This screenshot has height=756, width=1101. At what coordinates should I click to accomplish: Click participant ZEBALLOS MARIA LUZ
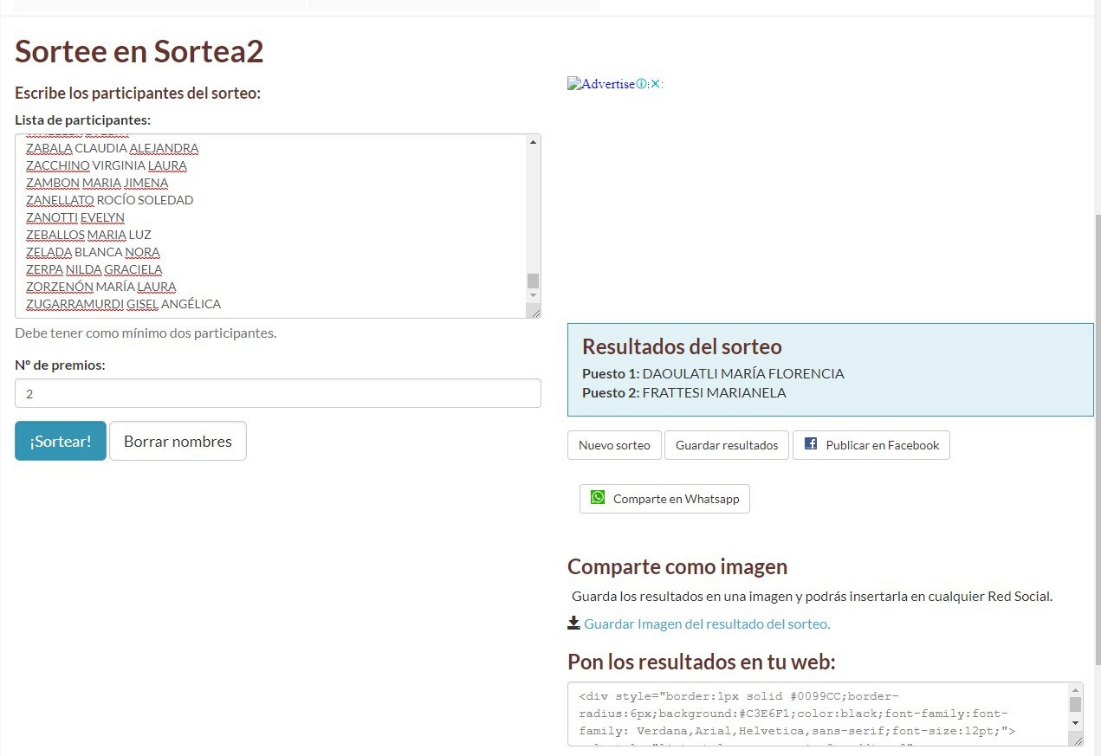88,234
